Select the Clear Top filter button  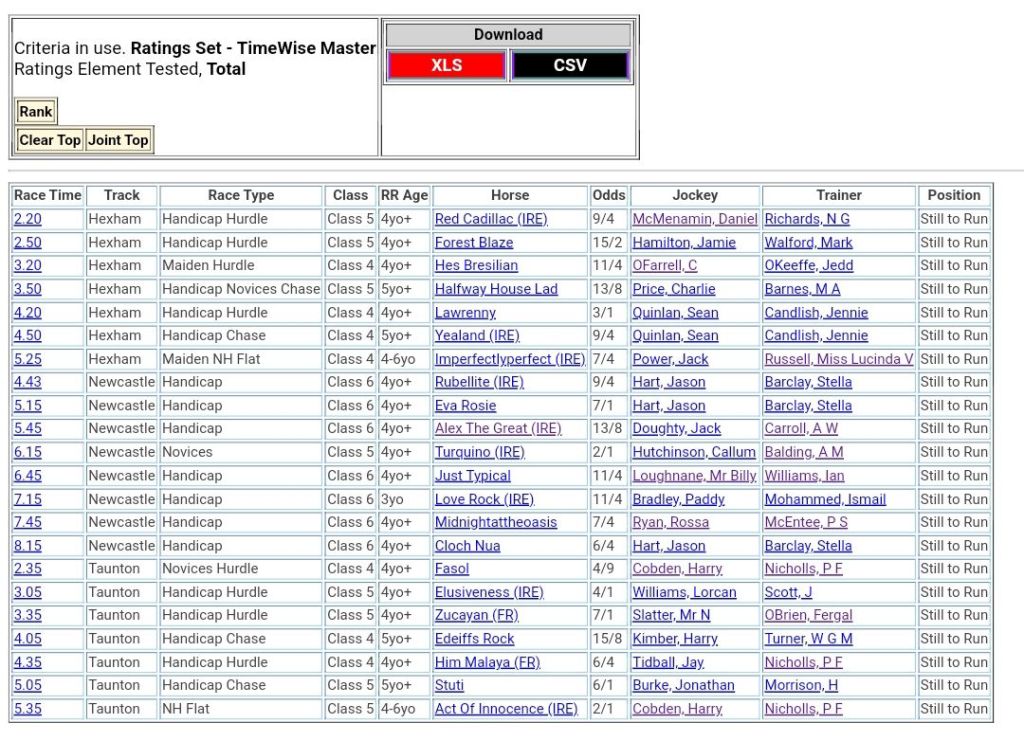pos(50,140)
